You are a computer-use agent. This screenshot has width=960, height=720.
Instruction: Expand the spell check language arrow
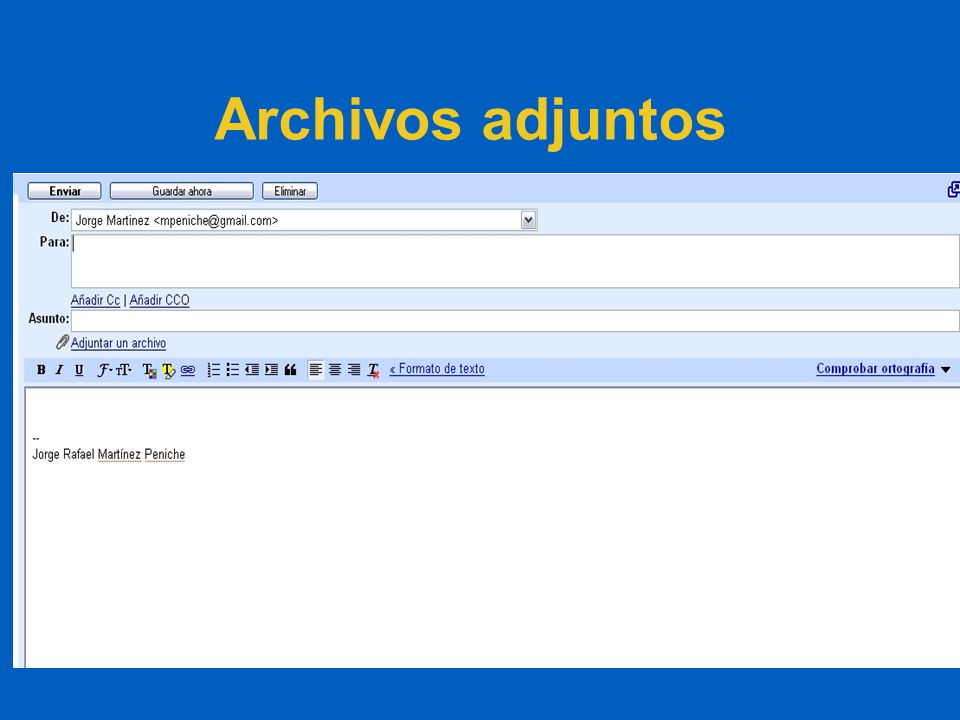(945, 370)
